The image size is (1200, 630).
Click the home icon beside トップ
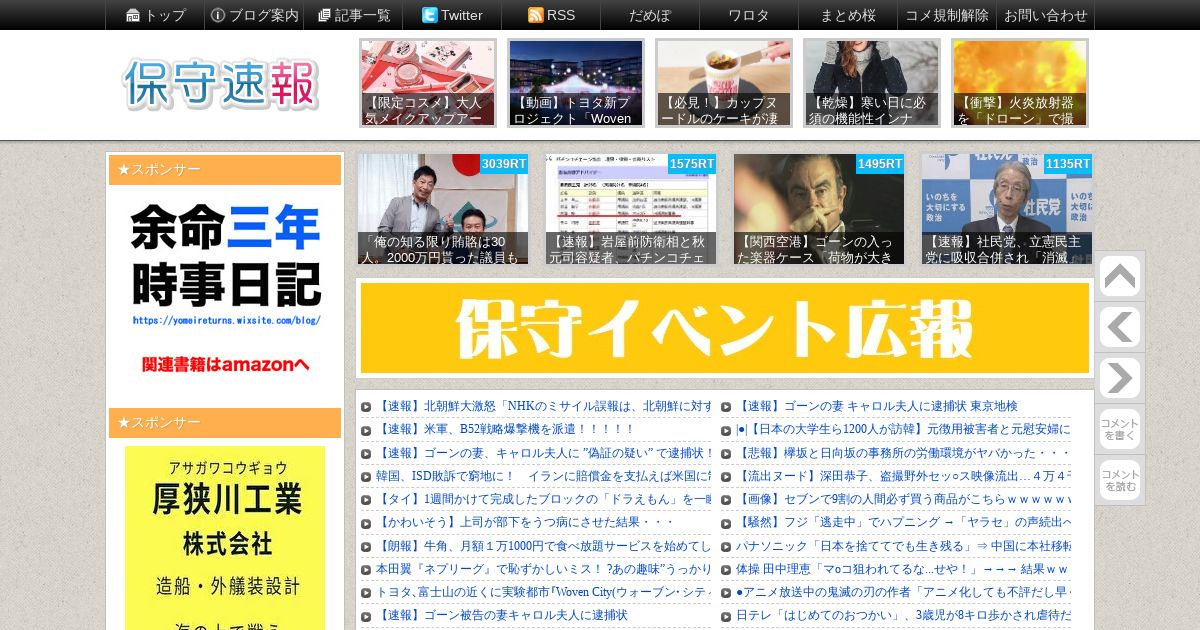(133, 15)
